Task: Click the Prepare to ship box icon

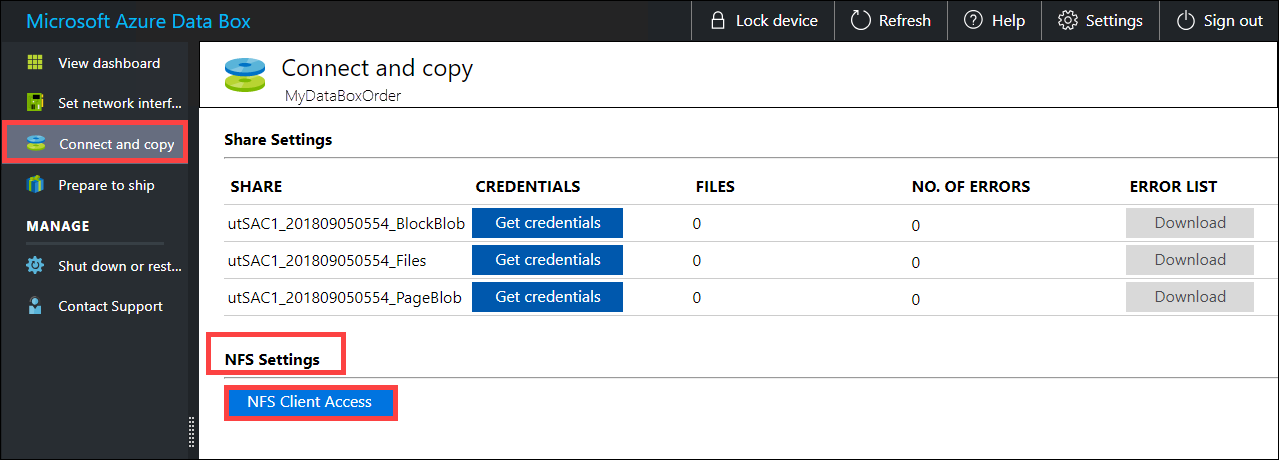Action: pyautogui.click(x=35, y=185)
